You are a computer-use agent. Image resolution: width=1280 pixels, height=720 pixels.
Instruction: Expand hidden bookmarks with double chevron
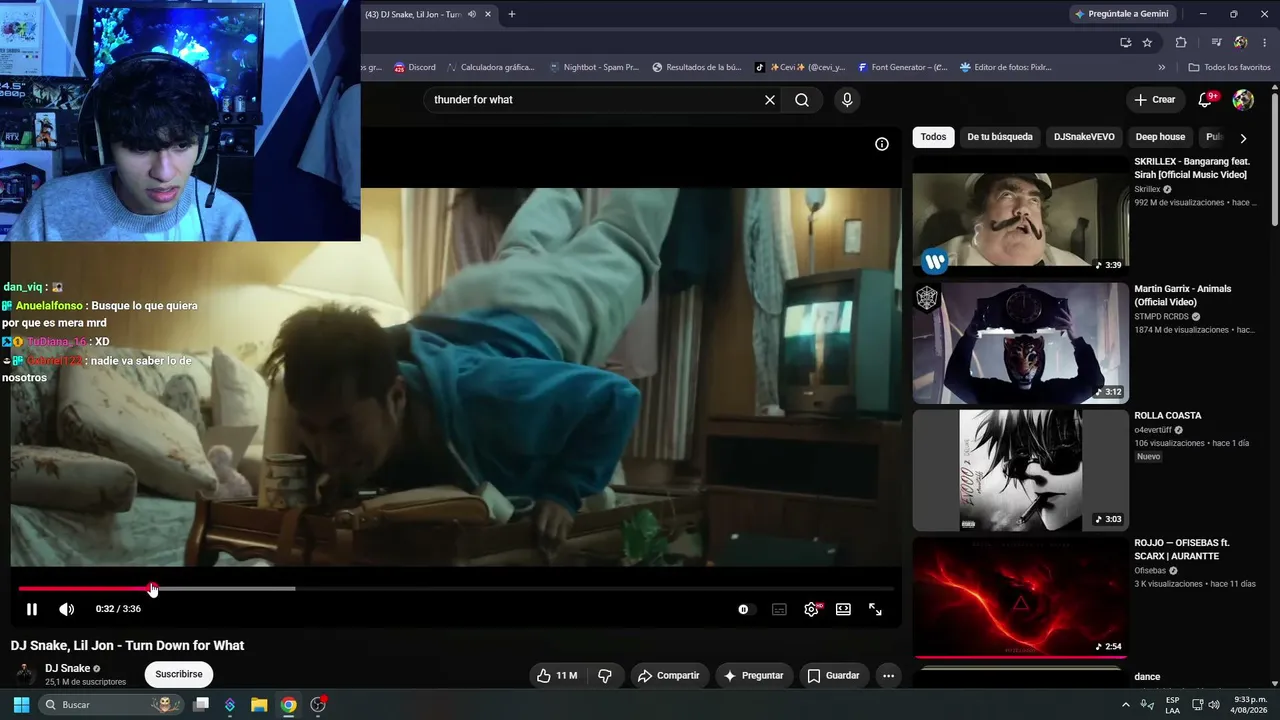point(1162,67)
